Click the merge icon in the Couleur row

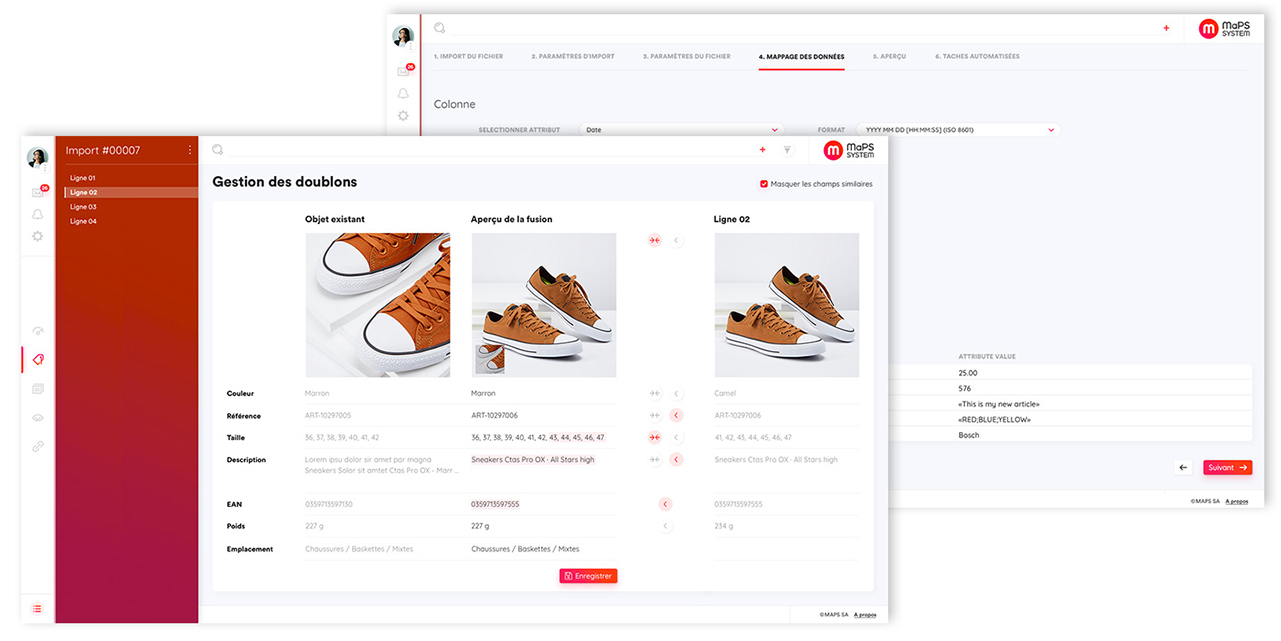pyautogui.click(x=655, y=394)
